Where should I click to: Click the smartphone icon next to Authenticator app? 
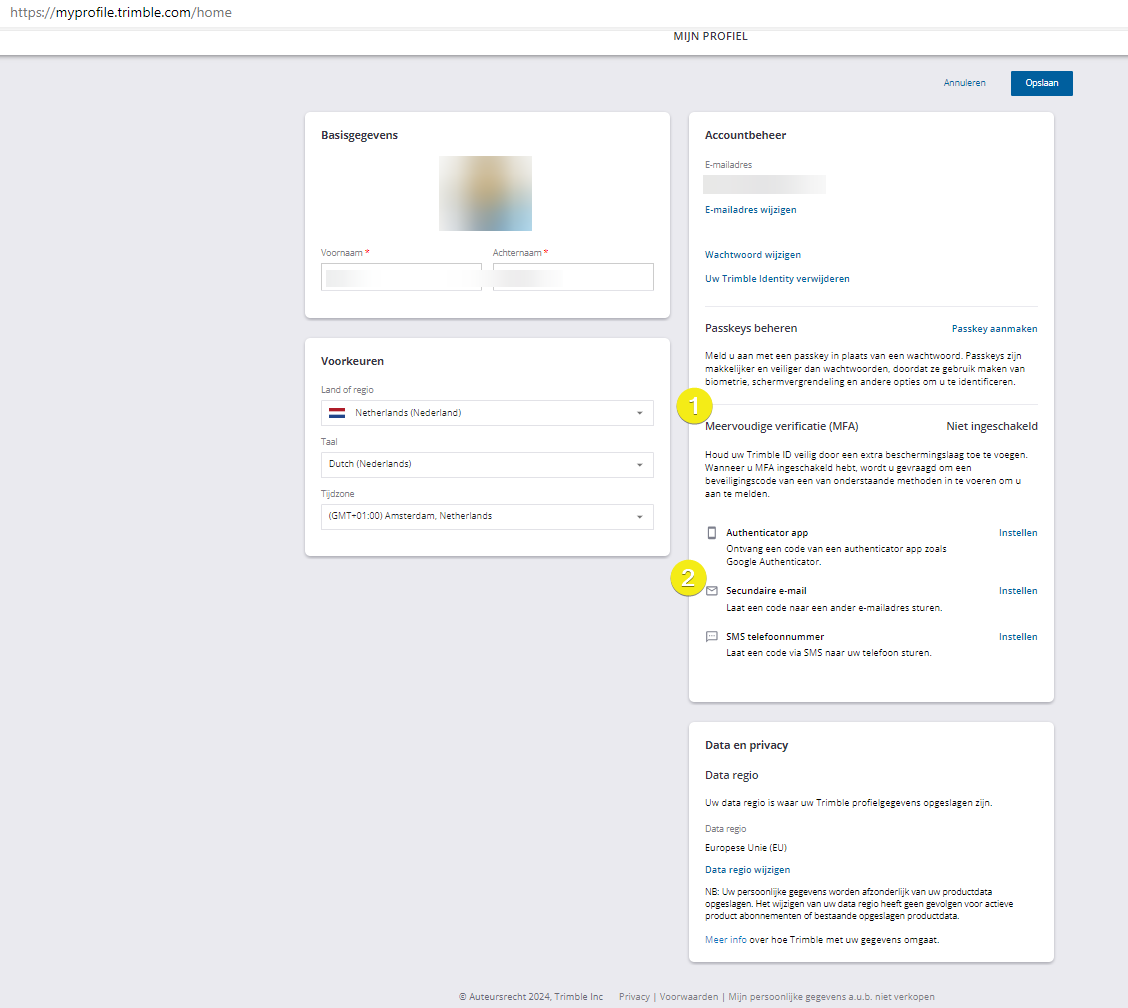coord(712,532)
